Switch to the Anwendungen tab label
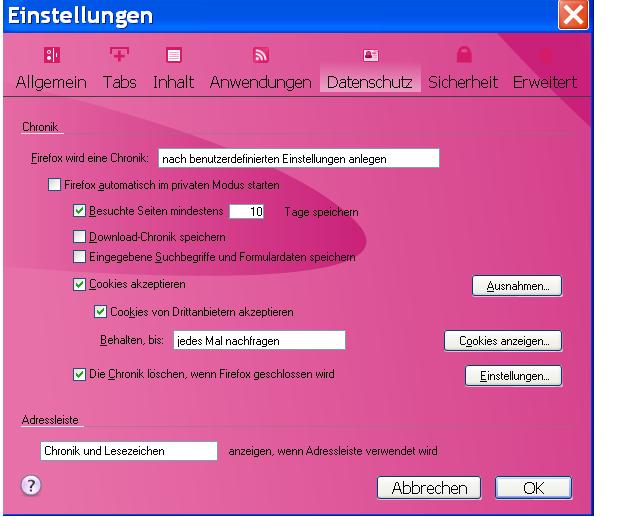Screen dimensions: 640x517 pos(260,82)
